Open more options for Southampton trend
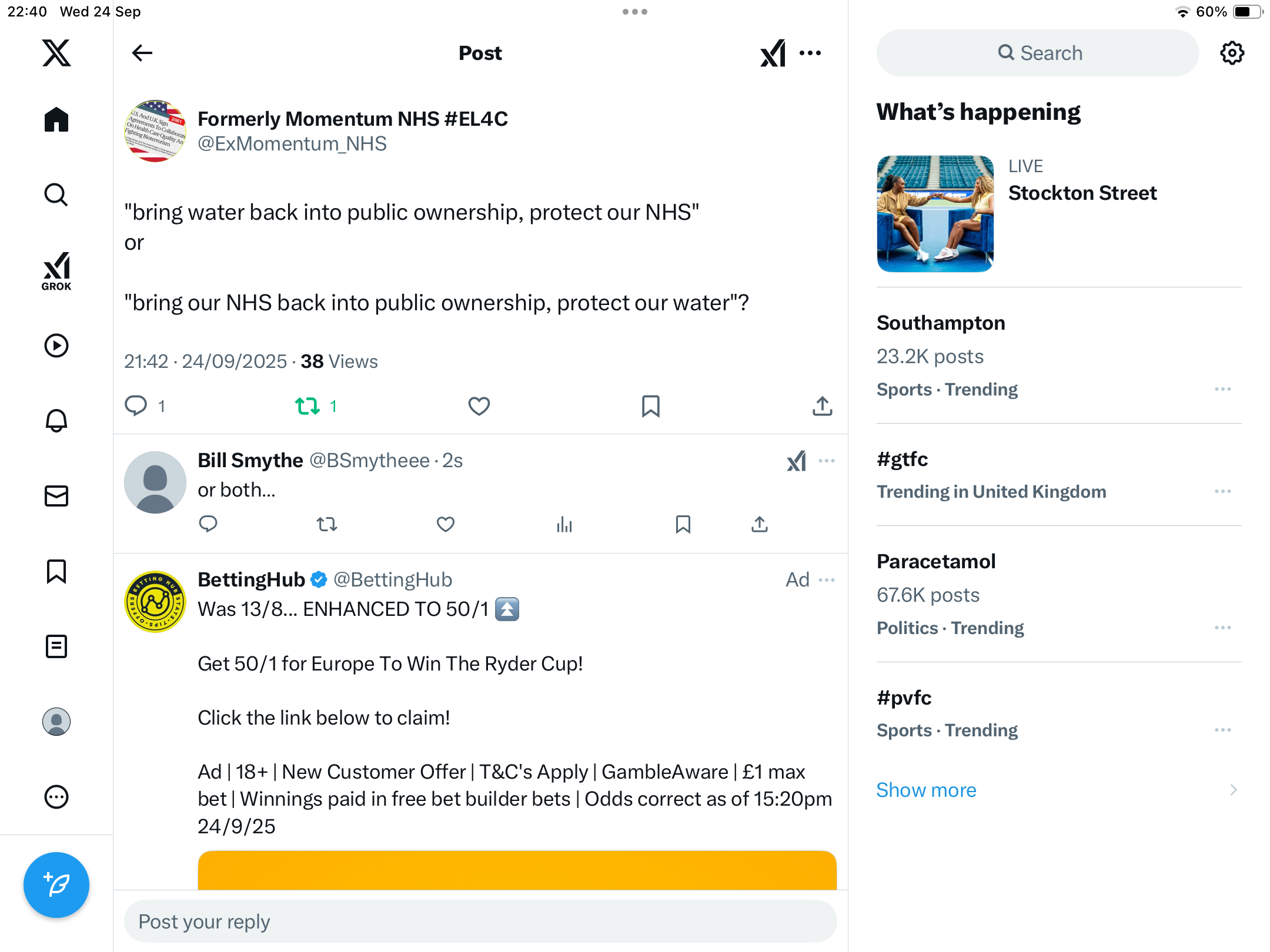 pos(1222,389)
